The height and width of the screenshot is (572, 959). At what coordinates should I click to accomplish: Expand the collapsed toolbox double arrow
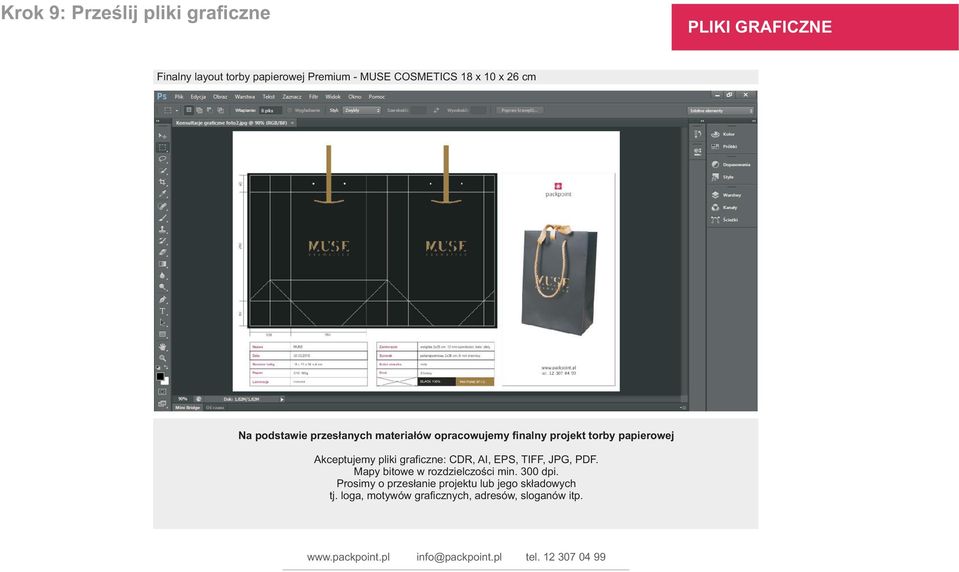tap(158, 122)
